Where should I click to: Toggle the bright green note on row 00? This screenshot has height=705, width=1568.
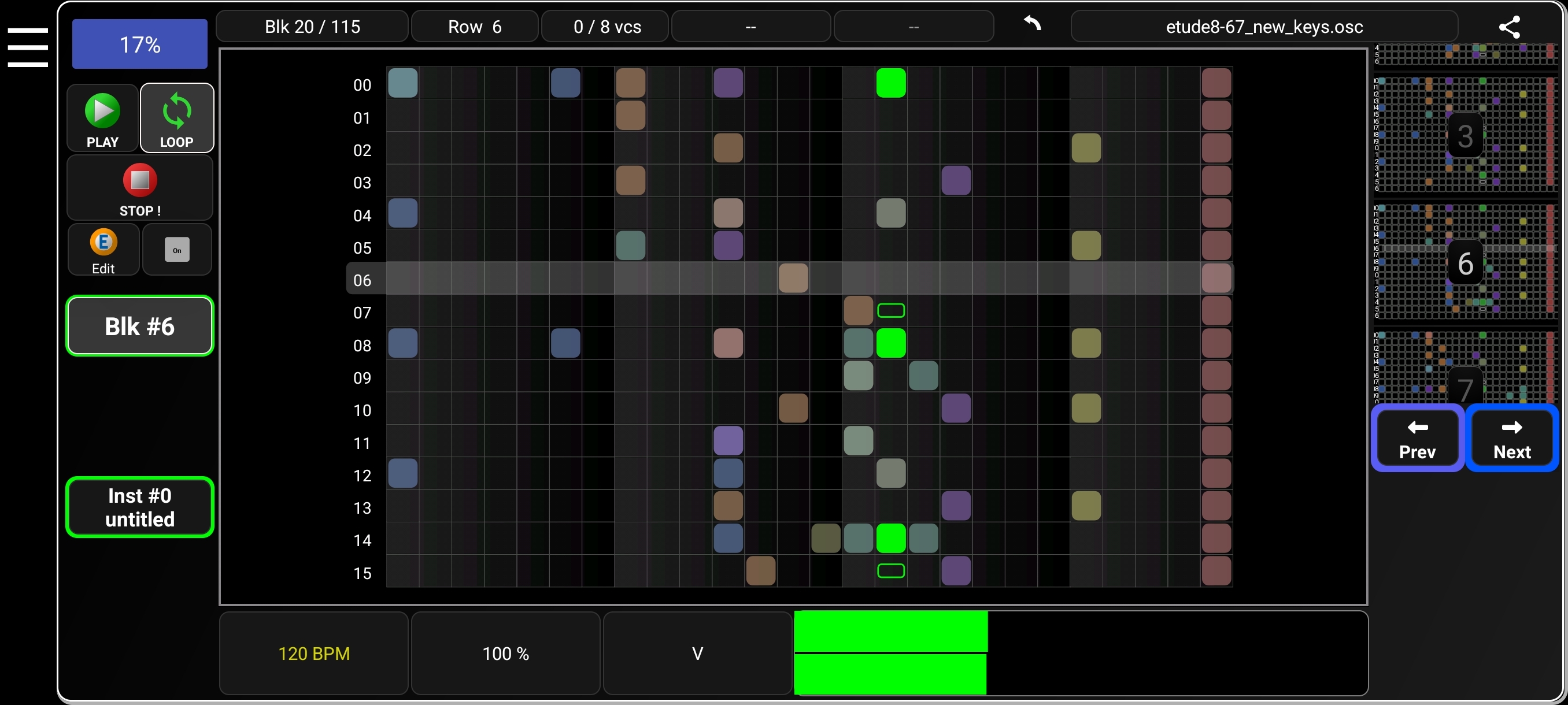tap(890, 83)
